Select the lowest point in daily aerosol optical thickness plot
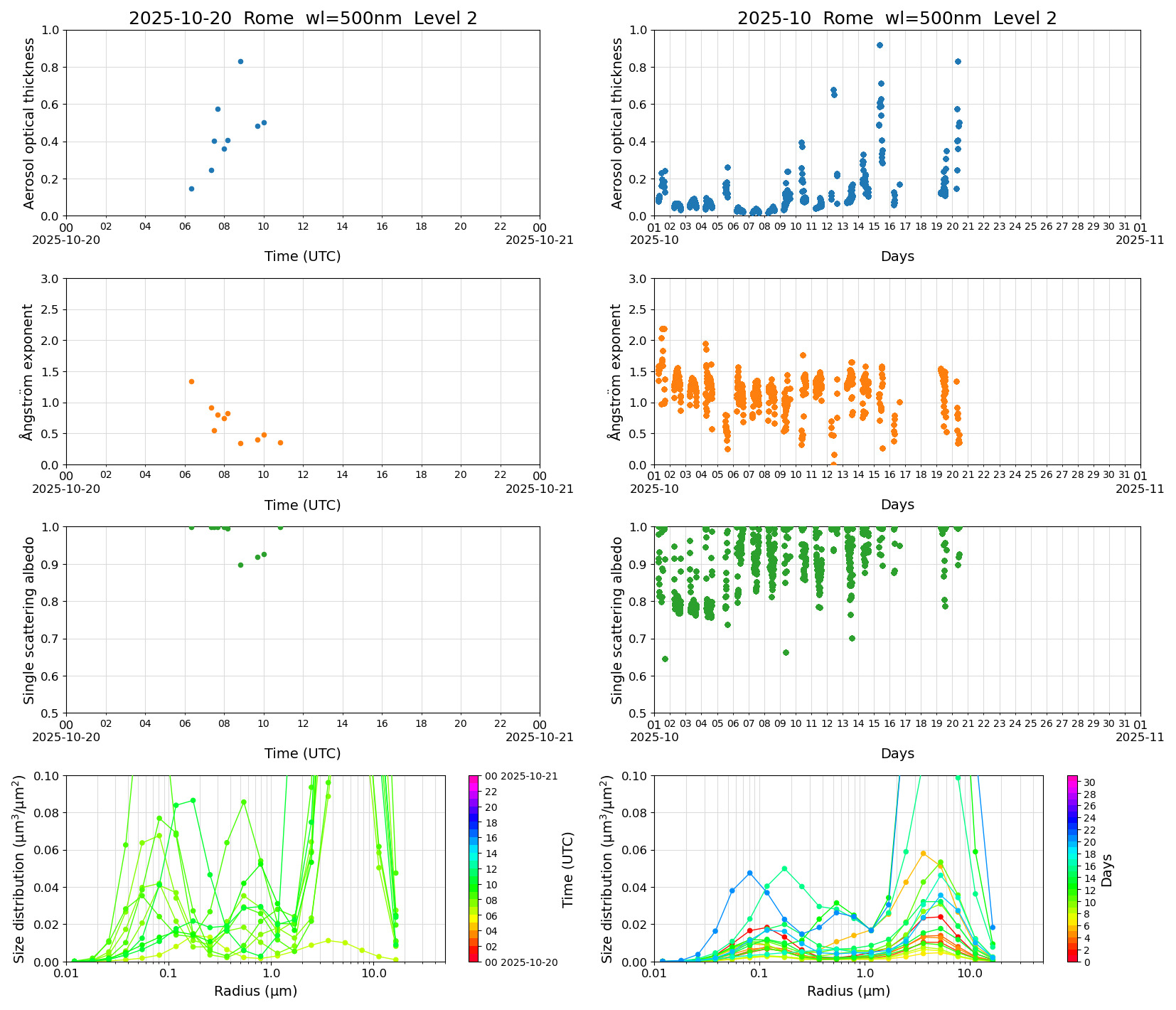 click(x=191, y=188)
